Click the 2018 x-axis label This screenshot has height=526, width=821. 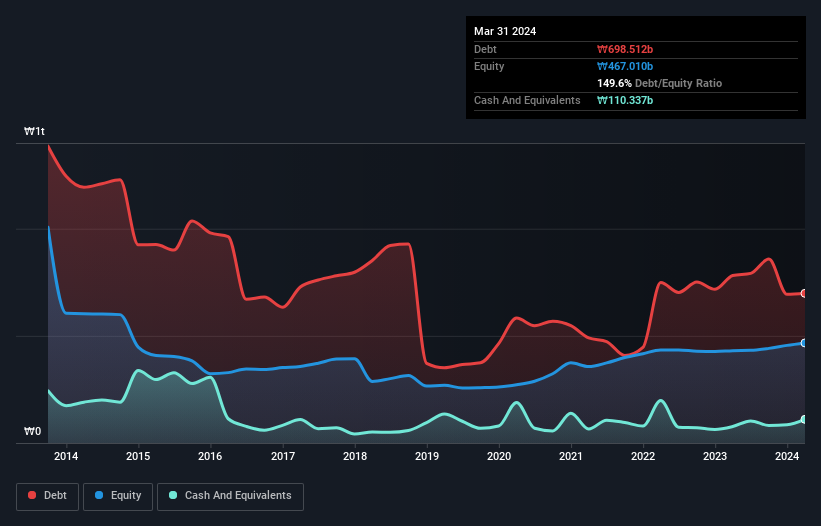tap(355, 456)
